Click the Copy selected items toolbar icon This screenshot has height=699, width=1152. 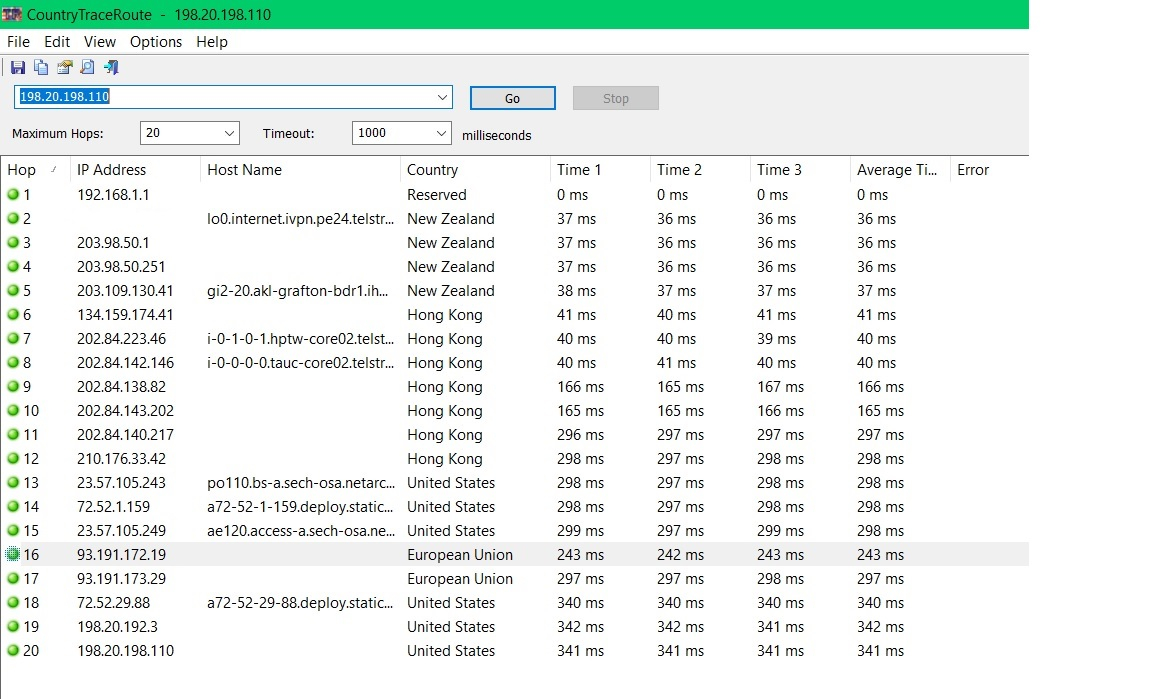tap(41, 68)
